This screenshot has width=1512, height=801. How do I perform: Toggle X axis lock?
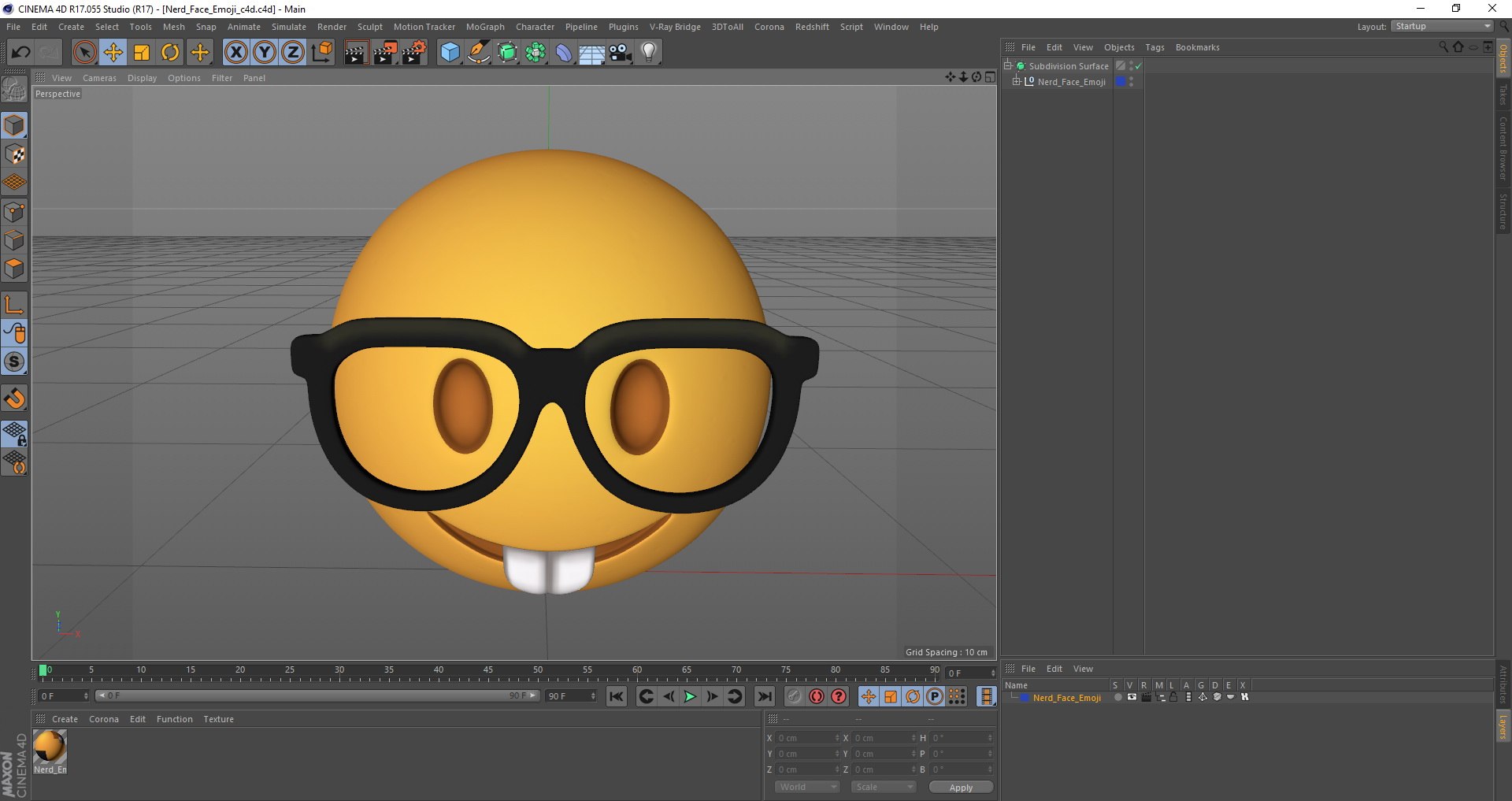(x=235, y=53)
